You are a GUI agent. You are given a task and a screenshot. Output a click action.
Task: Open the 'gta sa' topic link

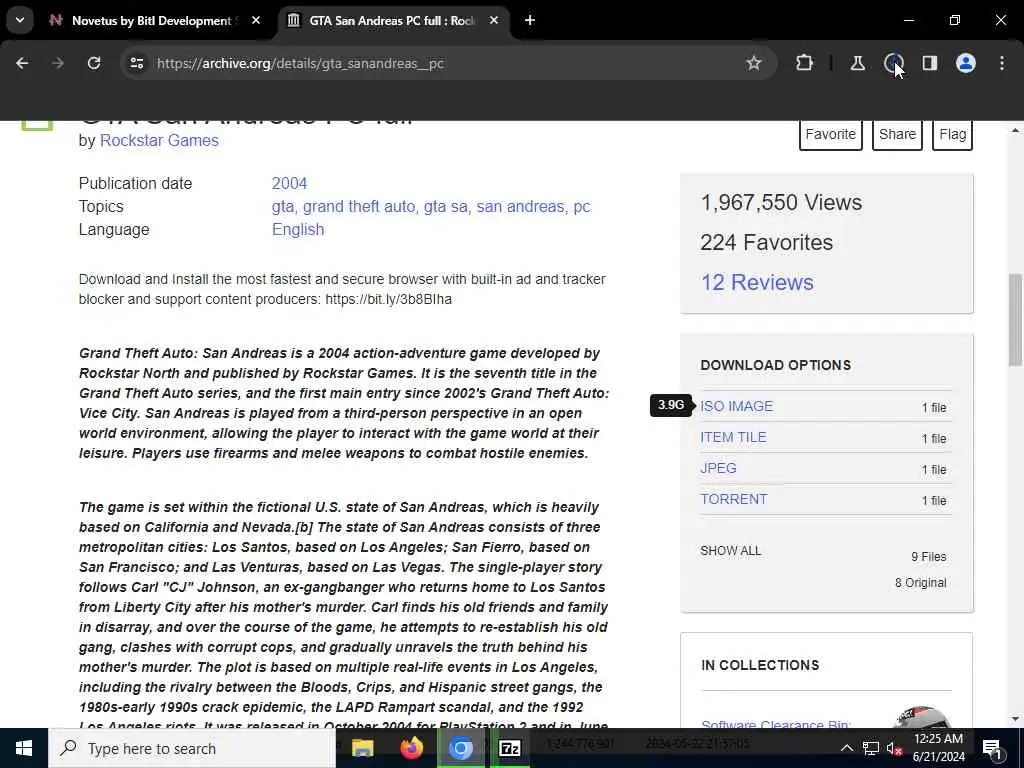click(x=445, y=207)
